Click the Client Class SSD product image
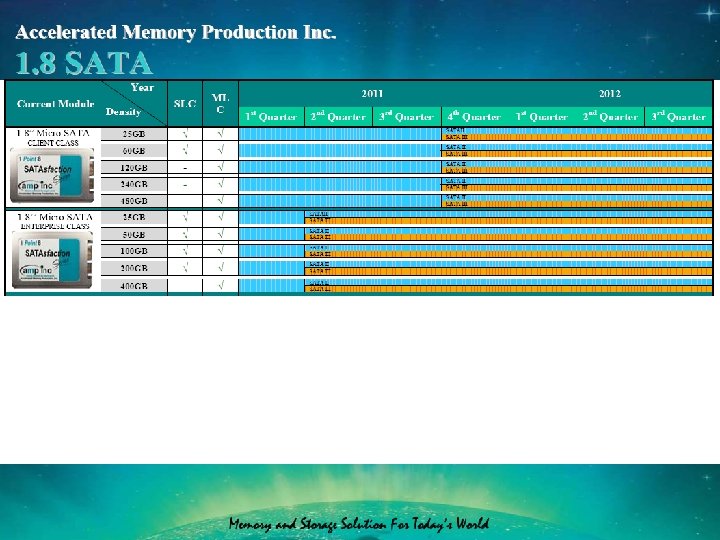 (x=52, y=175)
